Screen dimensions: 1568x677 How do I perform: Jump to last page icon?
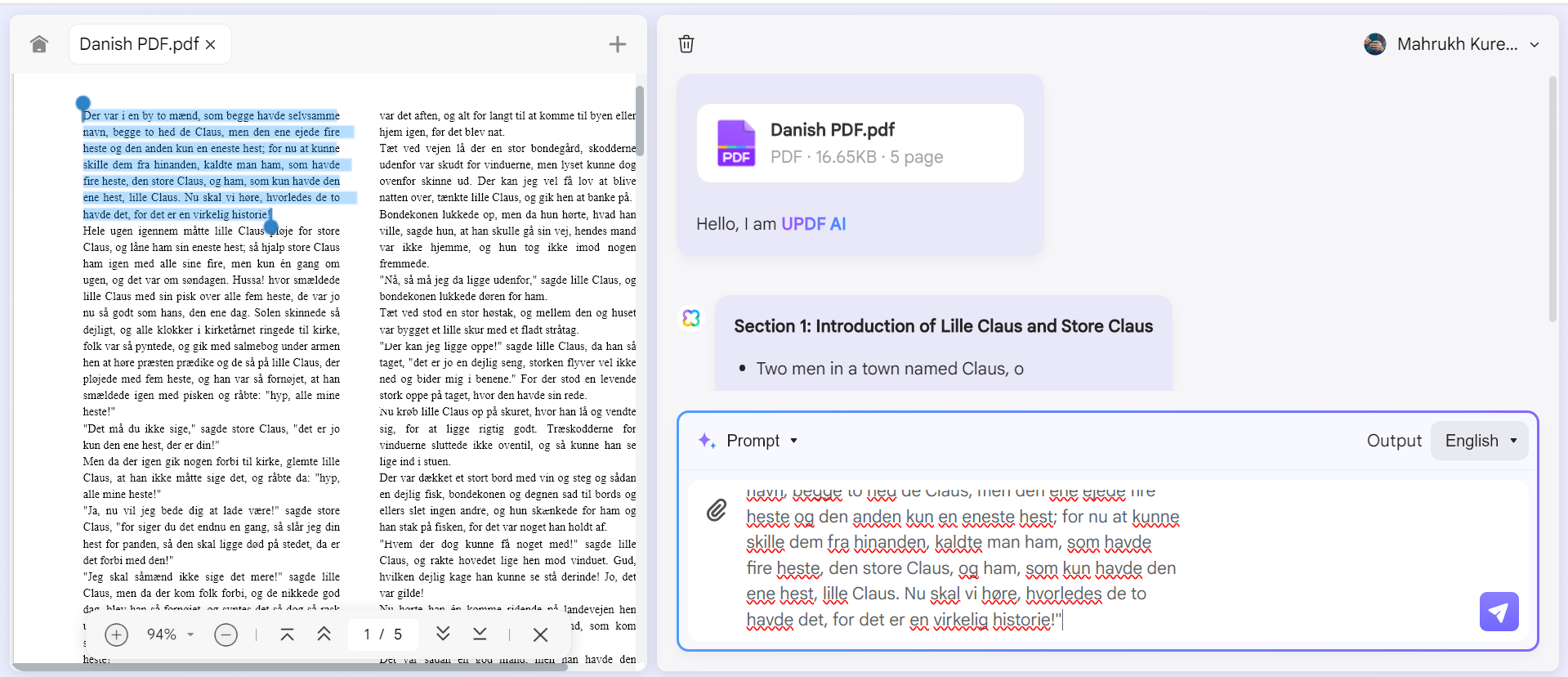[x=480, y=634]
